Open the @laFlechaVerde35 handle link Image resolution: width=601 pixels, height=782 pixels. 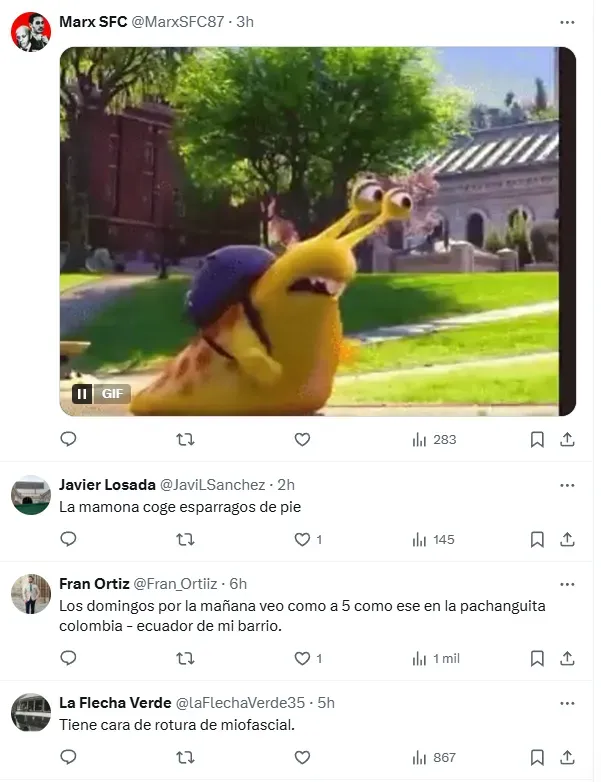click(240, 703)
